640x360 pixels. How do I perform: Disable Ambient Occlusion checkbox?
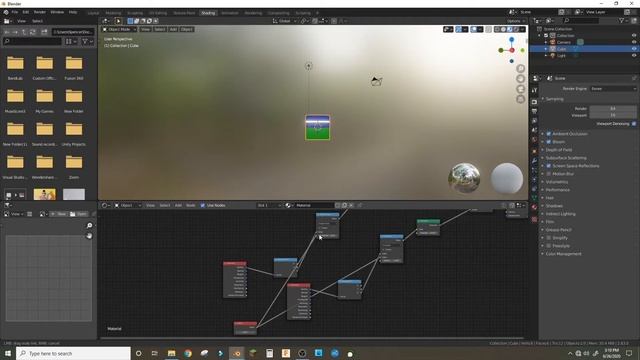click(549, 134)
